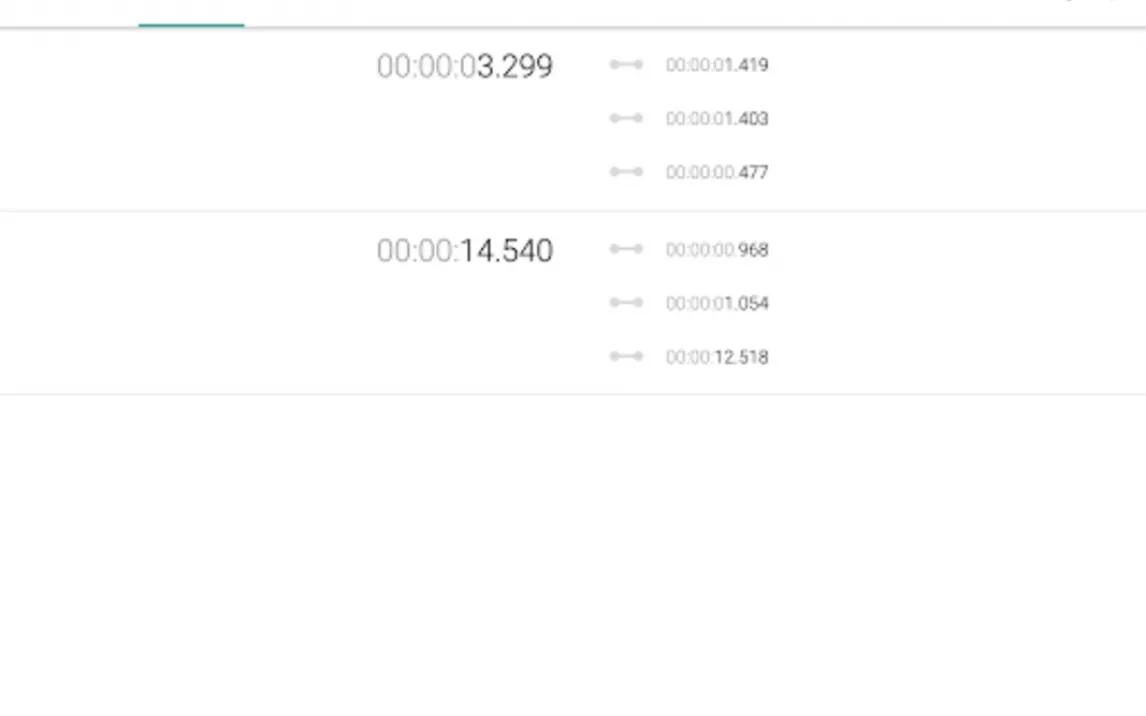
Task: Click the lap icon beside 00:00:00.477
Action: 626,172
